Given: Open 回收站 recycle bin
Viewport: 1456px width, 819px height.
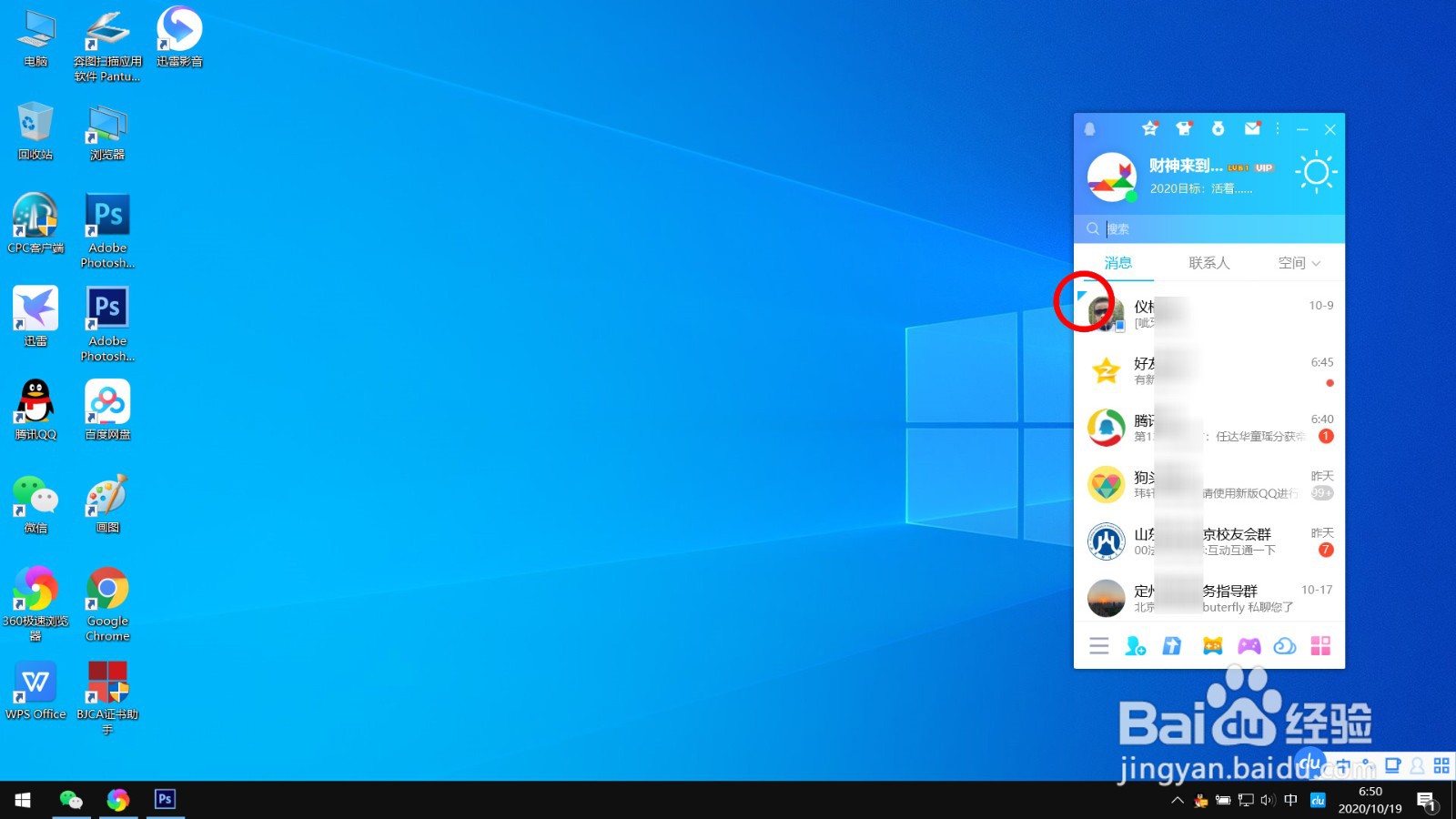Looking at the screenshot, I should [35, 131].
